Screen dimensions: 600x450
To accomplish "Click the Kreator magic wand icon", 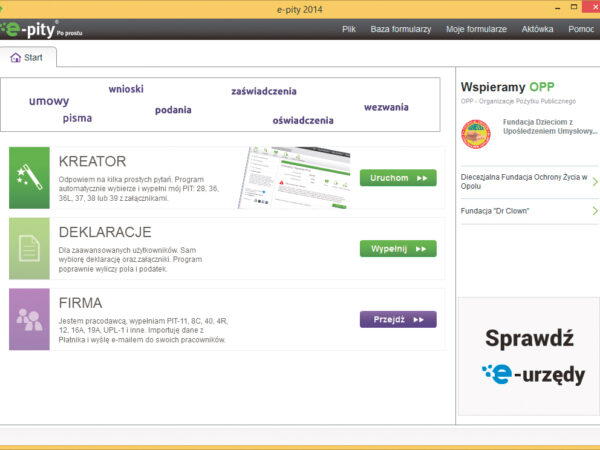I will click(x=29, y=178).
